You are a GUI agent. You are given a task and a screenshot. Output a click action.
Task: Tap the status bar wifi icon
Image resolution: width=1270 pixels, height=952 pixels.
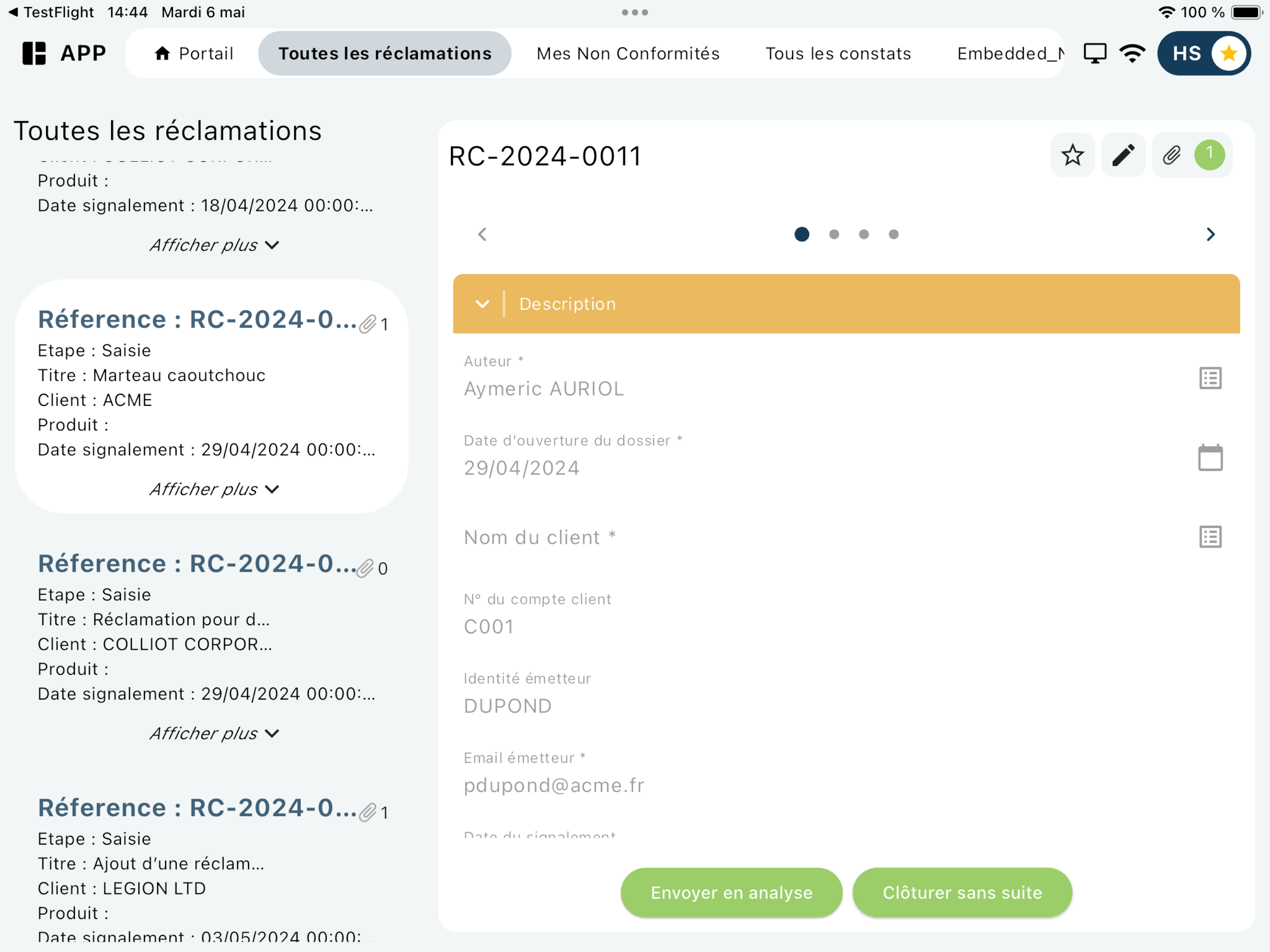1166,12
